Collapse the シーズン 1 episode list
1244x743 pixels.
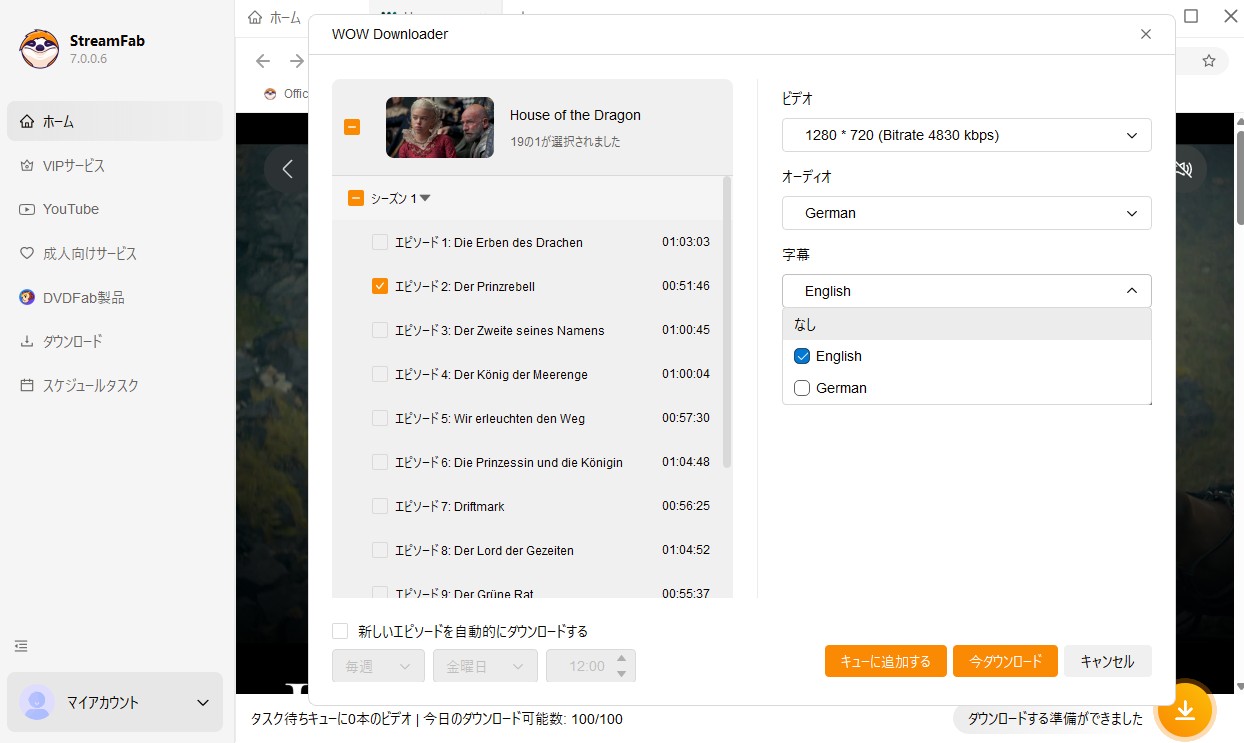tap(424, 197)
